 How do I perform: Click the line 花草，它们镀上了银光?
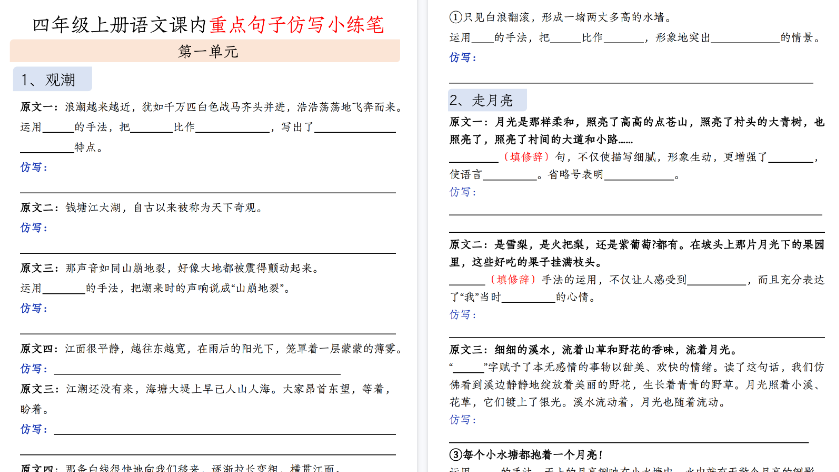click(588, 402)
